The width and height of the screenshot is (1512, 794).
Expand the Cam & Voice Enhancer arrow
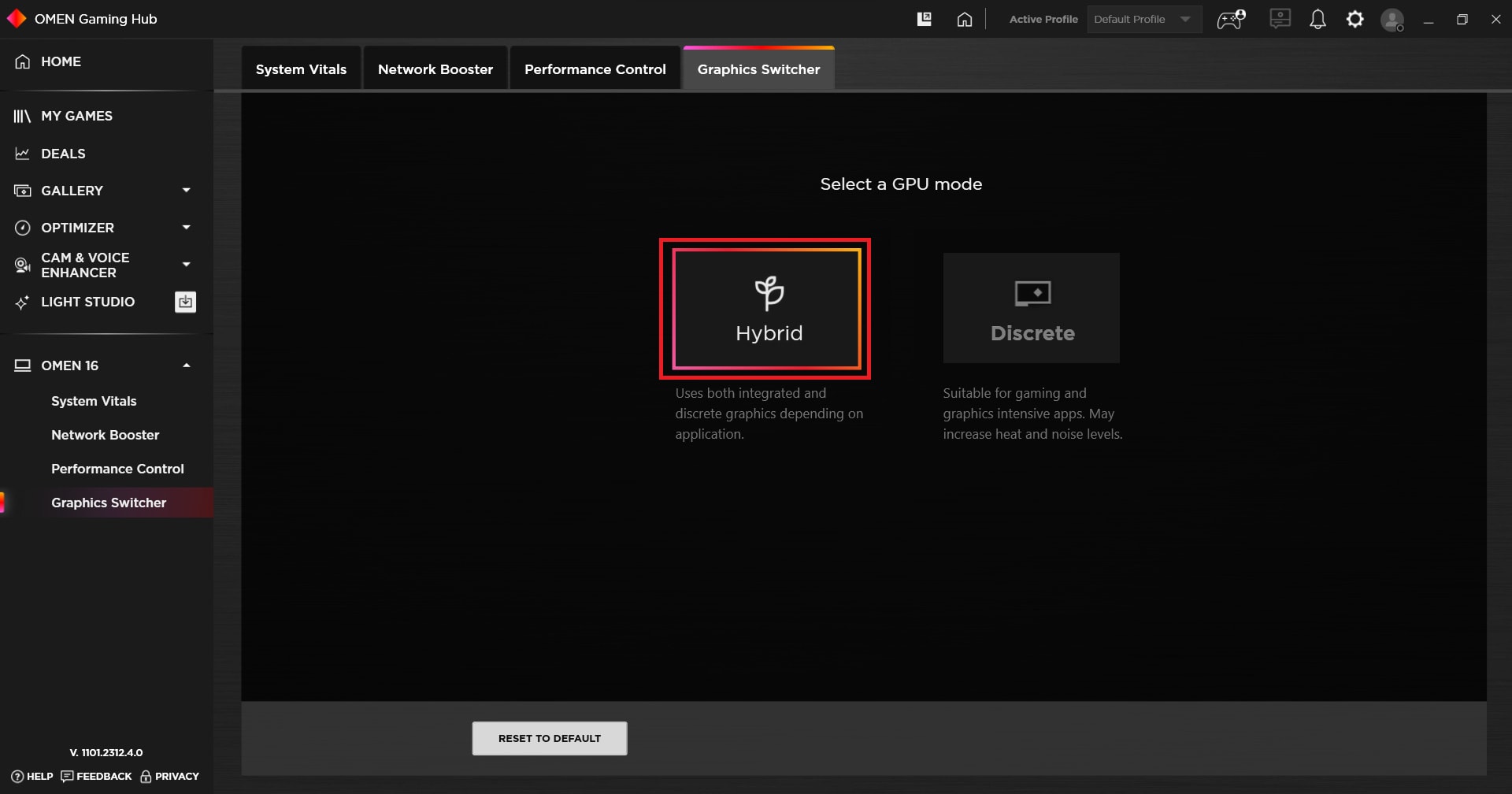click(187, 264)
